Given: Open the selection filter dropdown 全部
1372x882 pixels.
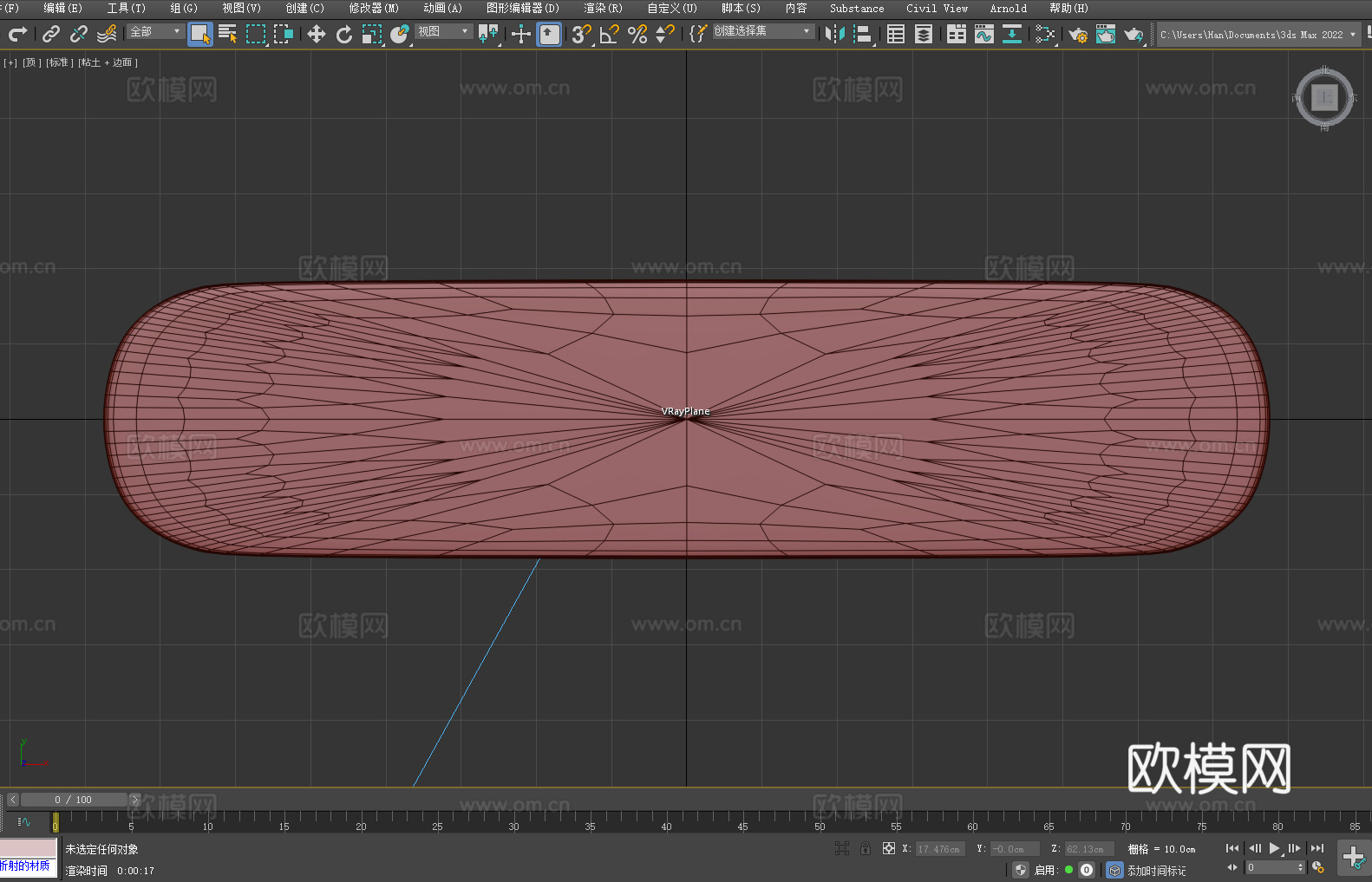Looking at the screenshot, I should point(155,31).
